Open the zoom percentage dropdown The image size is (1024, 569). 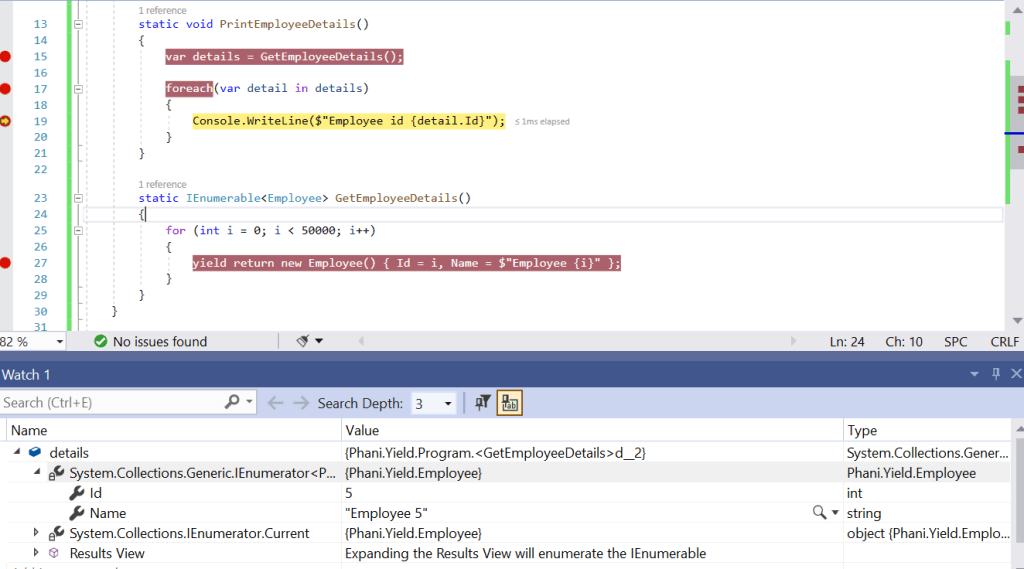(x=59, y=342)
